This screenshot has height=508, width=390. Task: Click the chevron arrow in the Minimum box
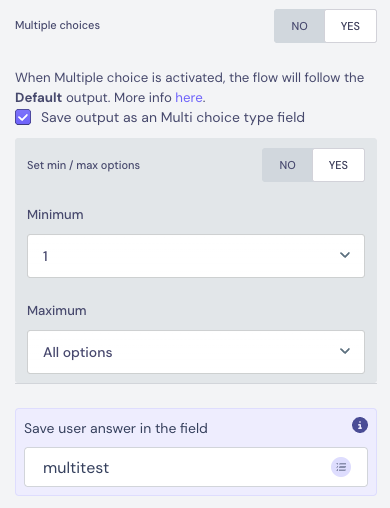[345, 255]
